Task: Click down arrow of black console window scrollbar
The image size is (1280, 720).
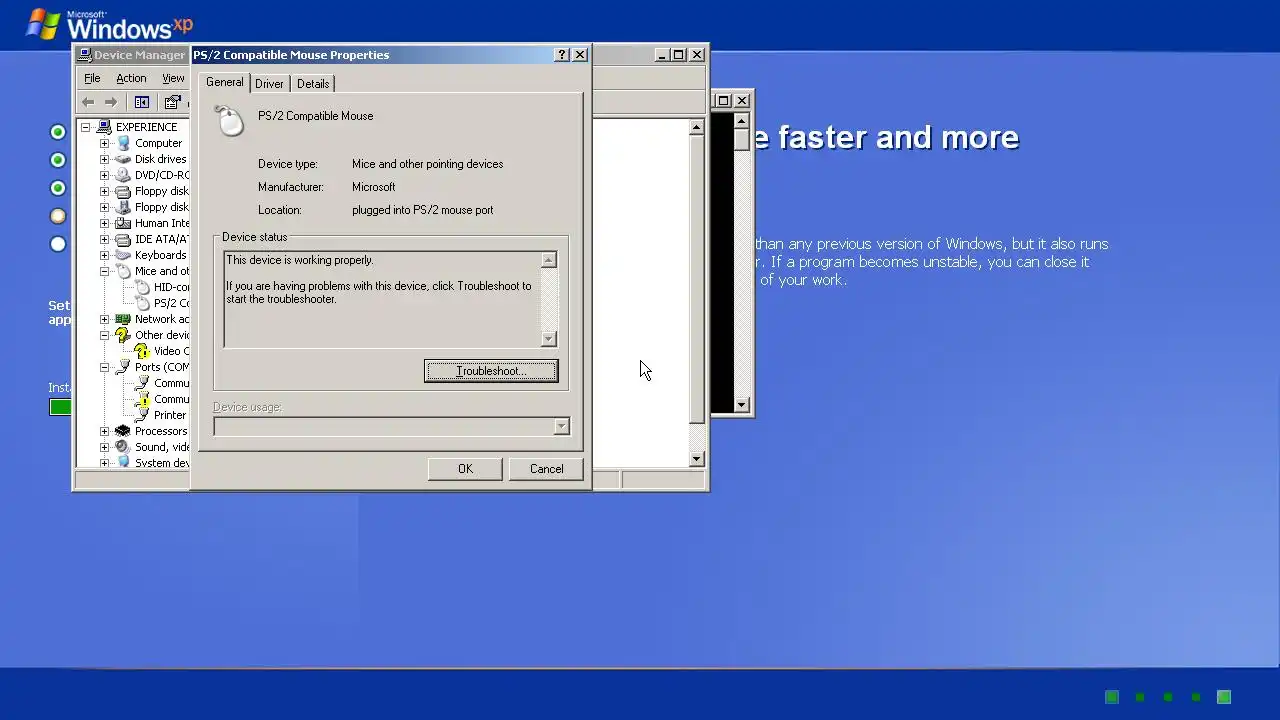Action: pos(741,405)
